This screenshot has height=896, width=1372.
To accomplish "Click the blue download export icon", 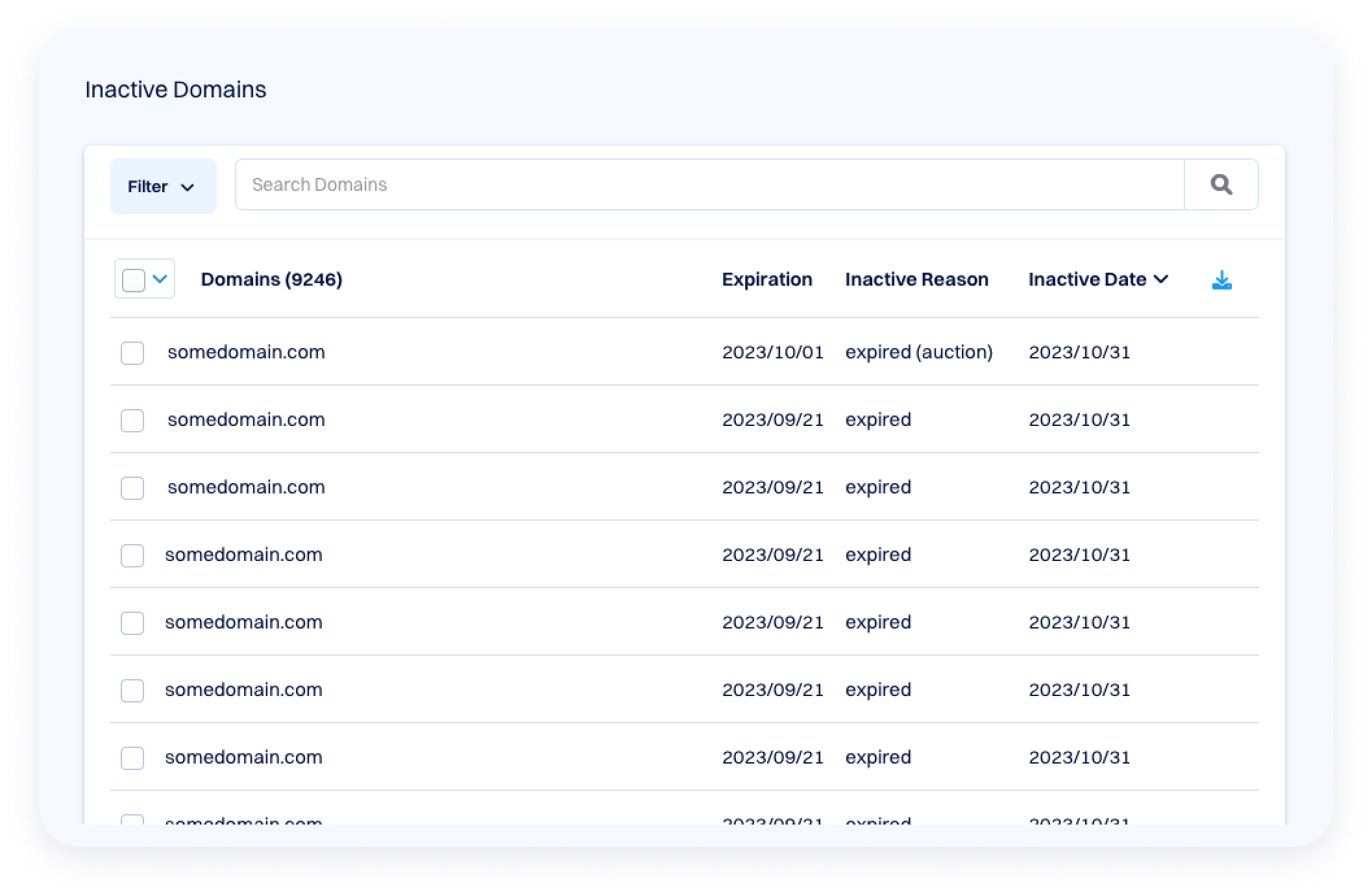I will click(x=1221, y=280).
